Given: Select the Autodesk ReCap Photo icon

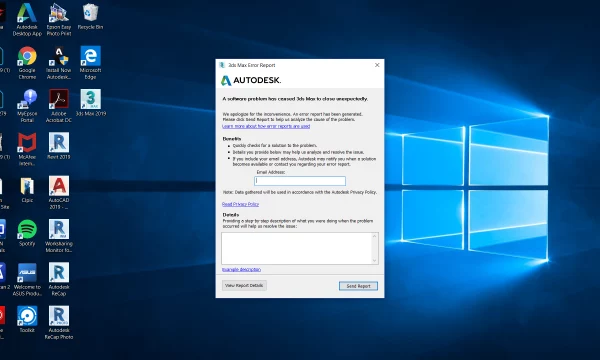Looking at the screenshot, I should click(x=59, y=323).
